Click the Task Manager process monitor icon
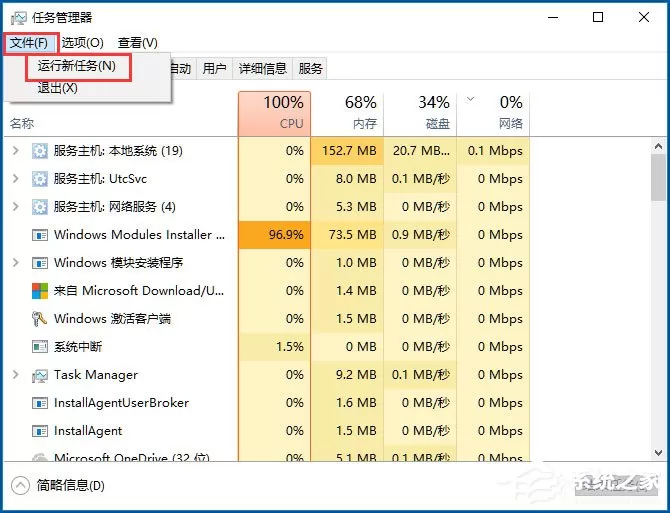This screenshot has height=513, width=670. (x=40, y=375)
